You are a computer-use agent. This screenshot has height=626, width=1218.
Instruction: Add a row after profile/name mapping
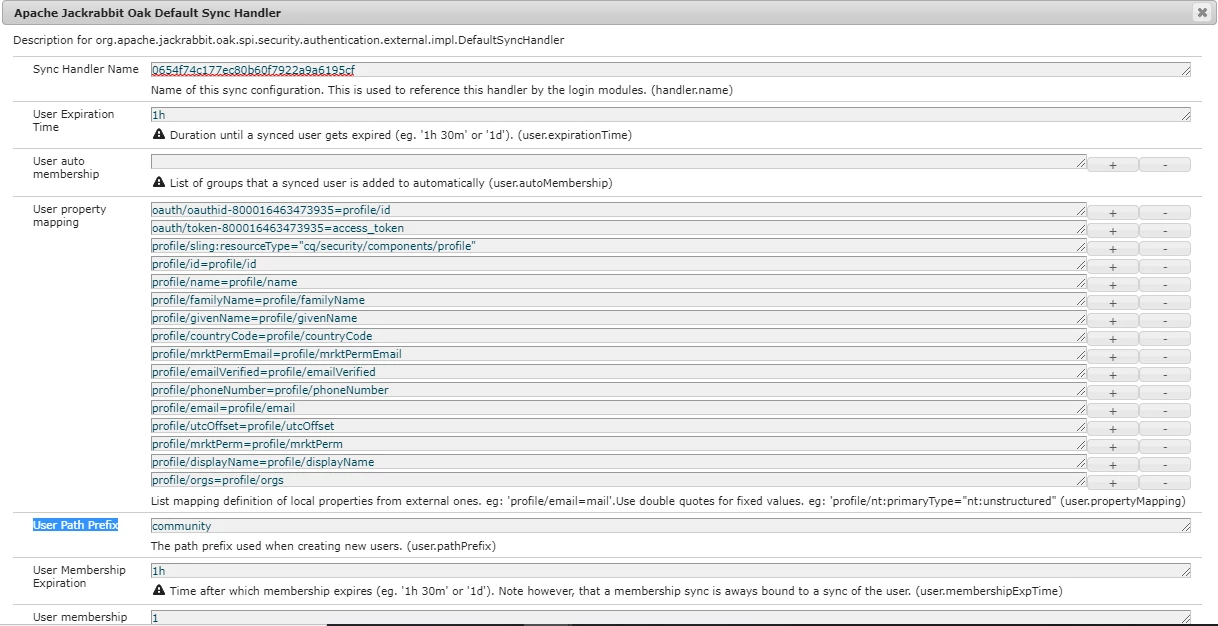click(x=1113, y=285)
